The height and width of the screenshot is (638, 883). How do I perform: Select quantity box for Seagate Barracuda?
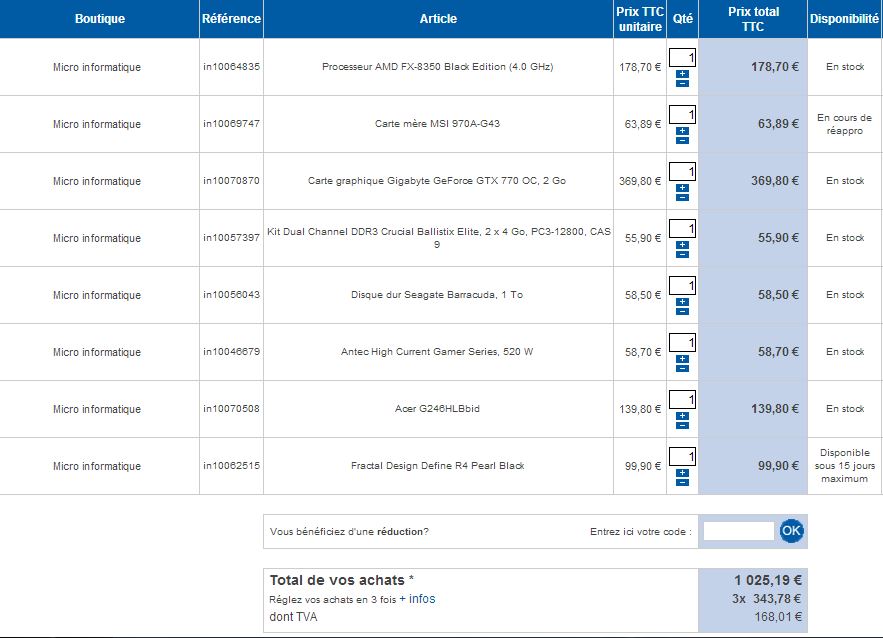(x=683, y=285)
